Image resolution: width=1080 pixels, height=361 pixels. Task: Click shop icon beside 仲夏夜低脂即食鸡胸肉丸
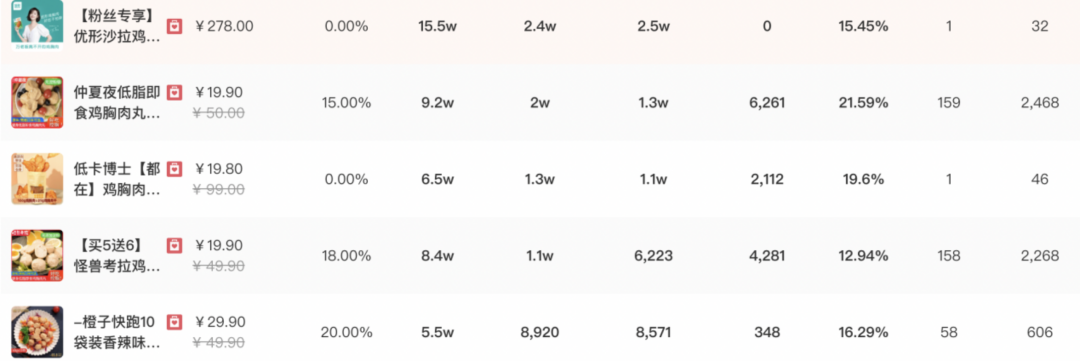point(175,93)
